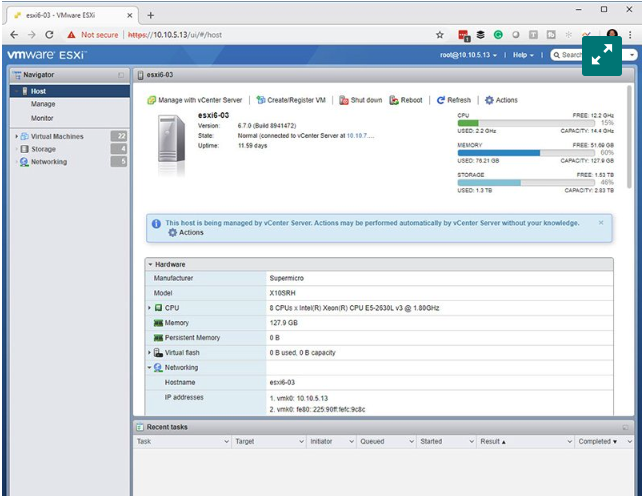Expand the CPU hardware row
The width and height of the screenshot is (642, 496).
click(x=149, y=308)
